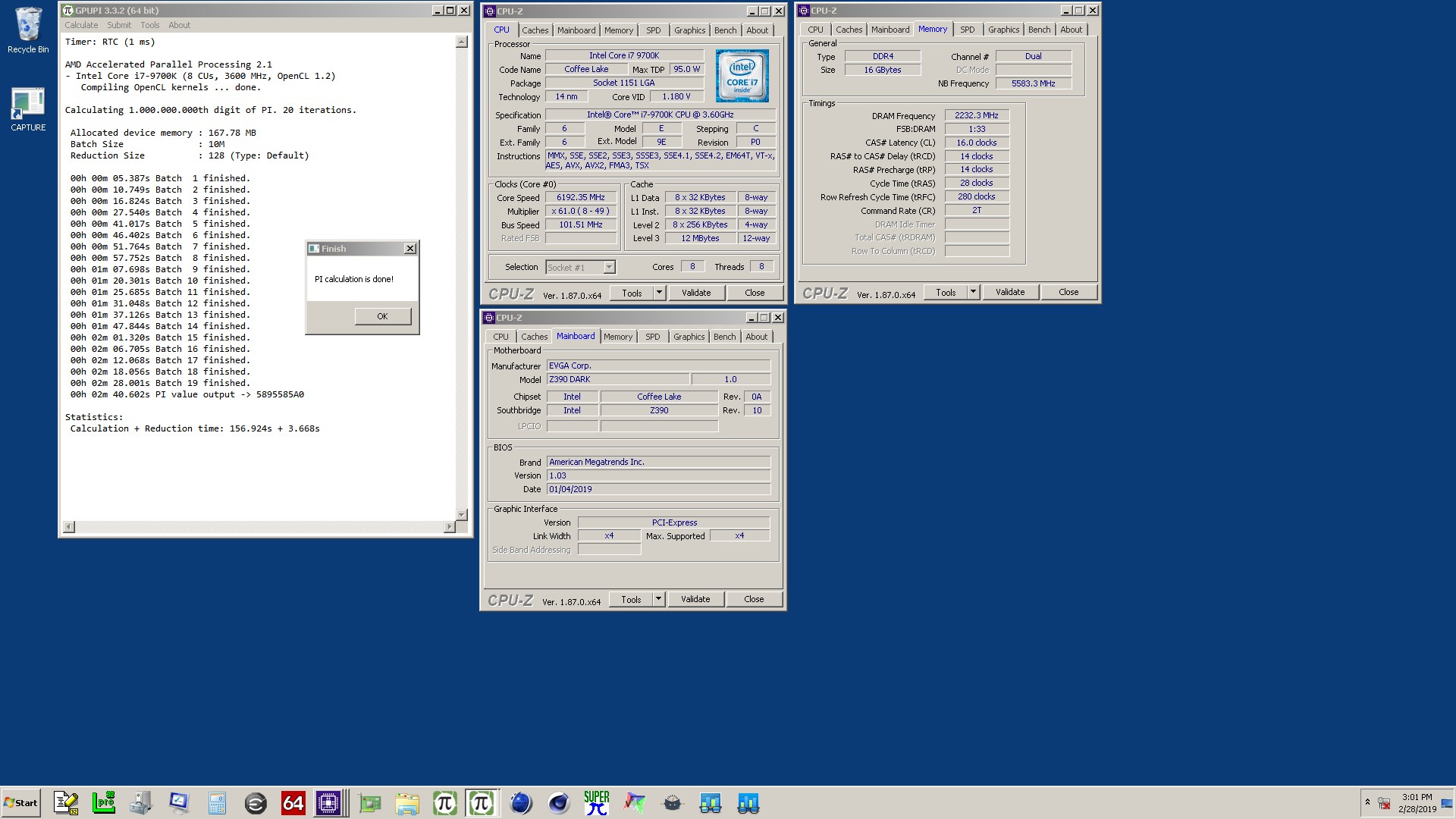Launch Calculator from the taskbar
1456x819 pixels.
pos(217,803)
